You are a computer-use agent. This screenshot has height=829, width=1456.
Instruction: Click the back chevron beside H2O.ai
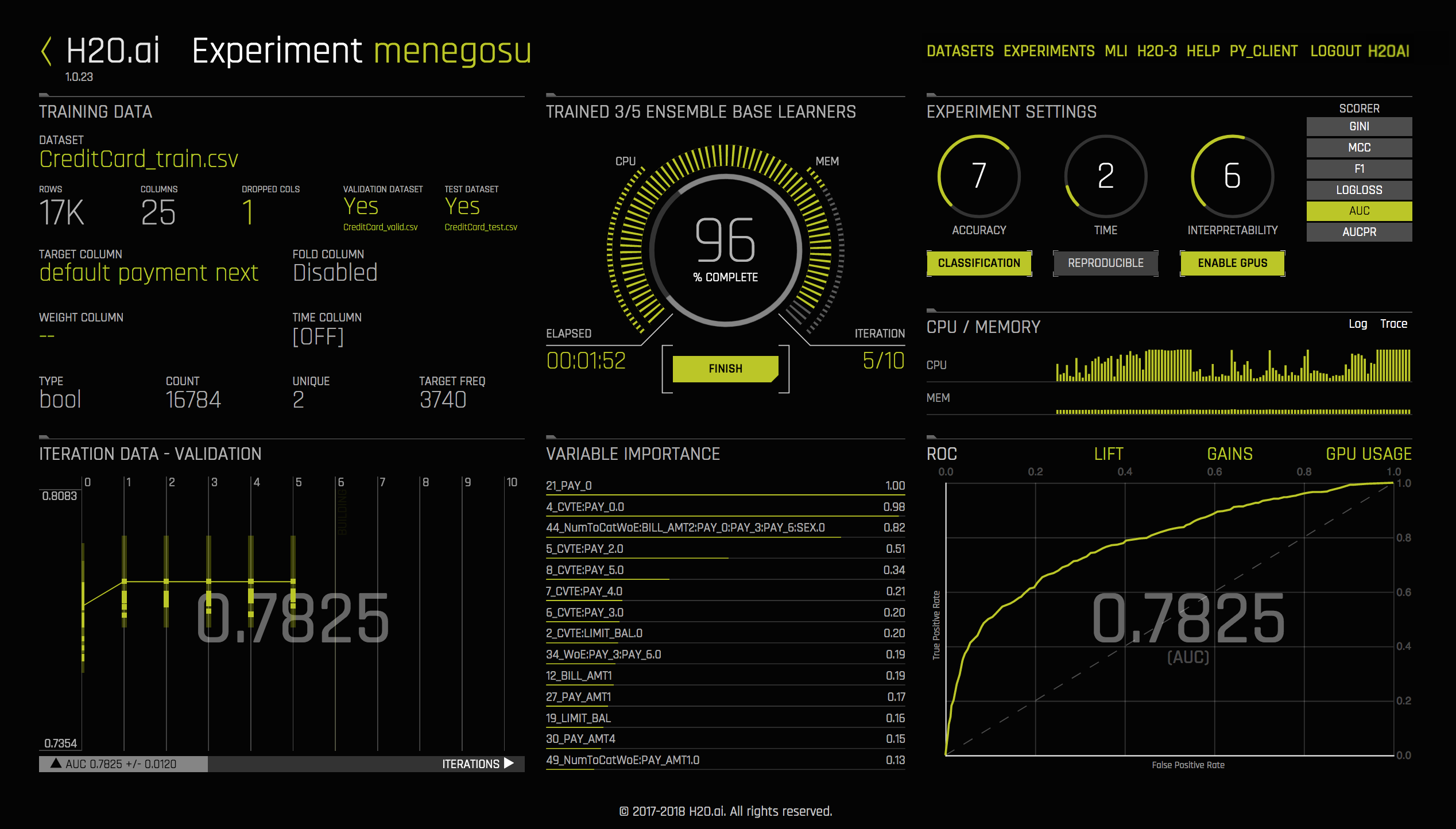point(47,52)
